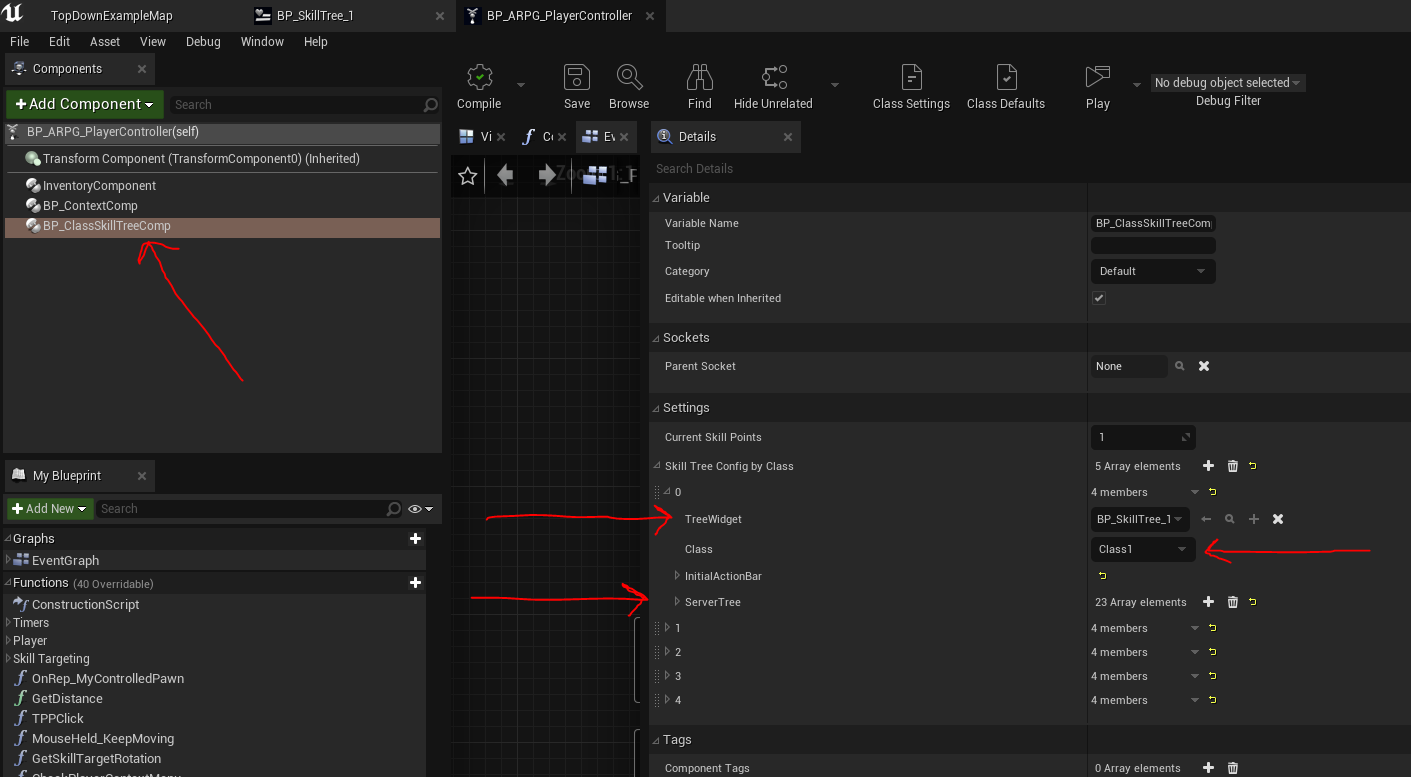Screen dimensions: 1411x777
Task: Open the Find binoculars tool
Action: point(700,87)
